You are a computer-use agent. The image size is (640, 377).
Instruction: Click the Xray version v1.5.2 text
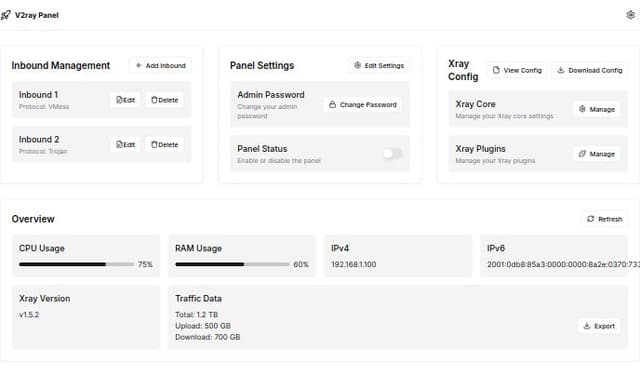29,315
